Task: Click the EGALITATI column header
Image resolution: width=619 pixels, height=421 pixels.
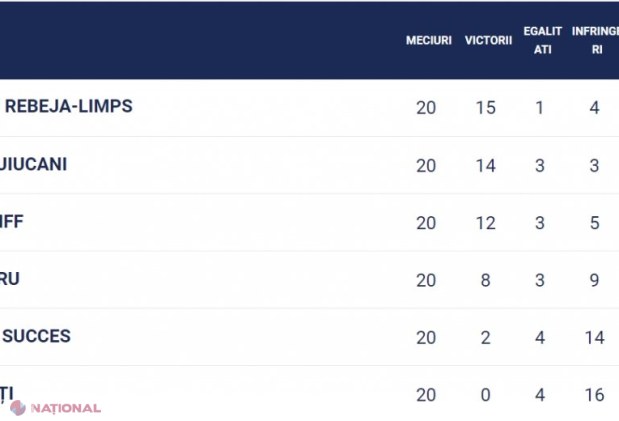Action: (x=542, y=40)
